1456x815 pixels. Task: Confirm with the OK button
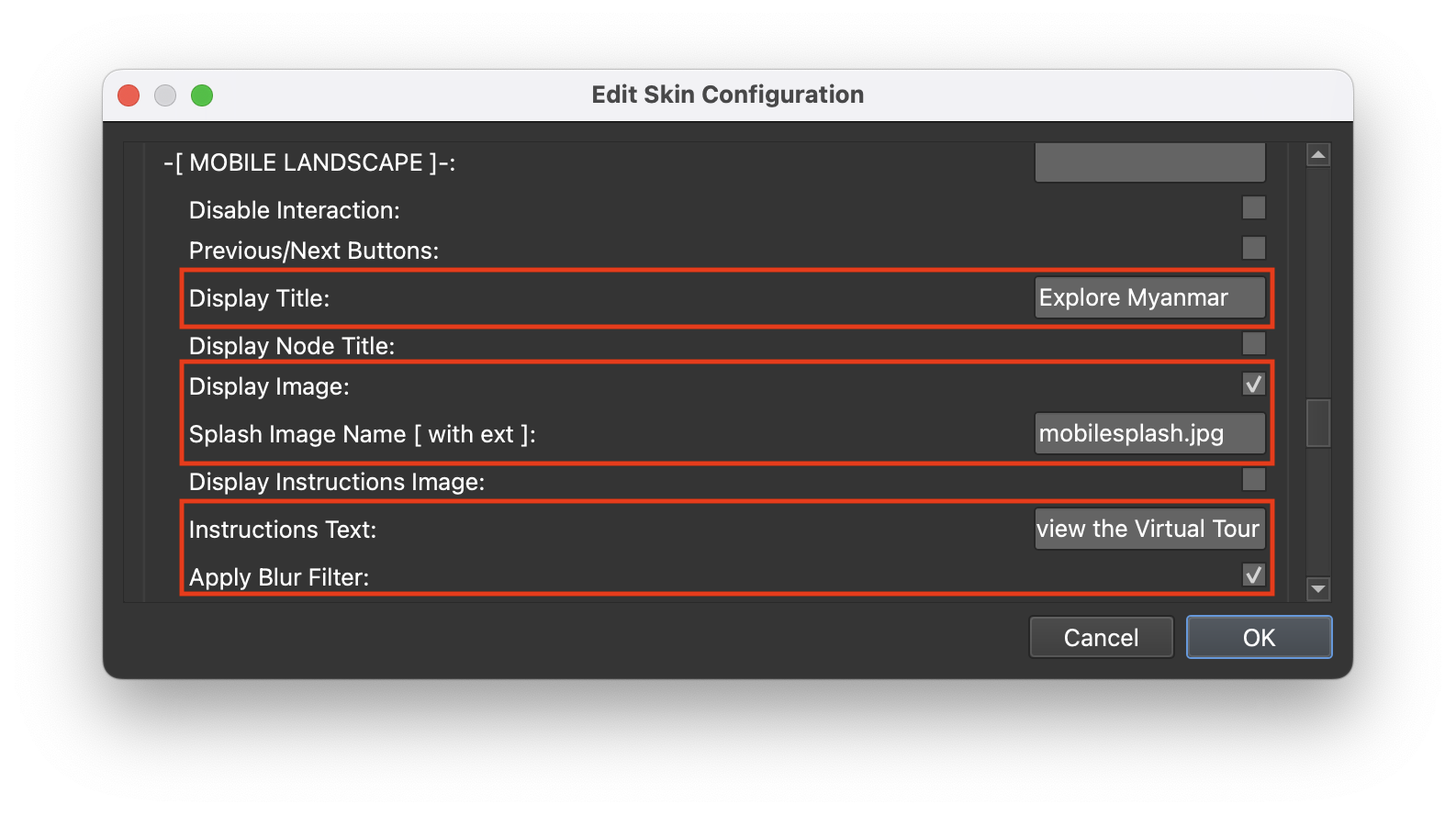click(x=1259, y=637)
